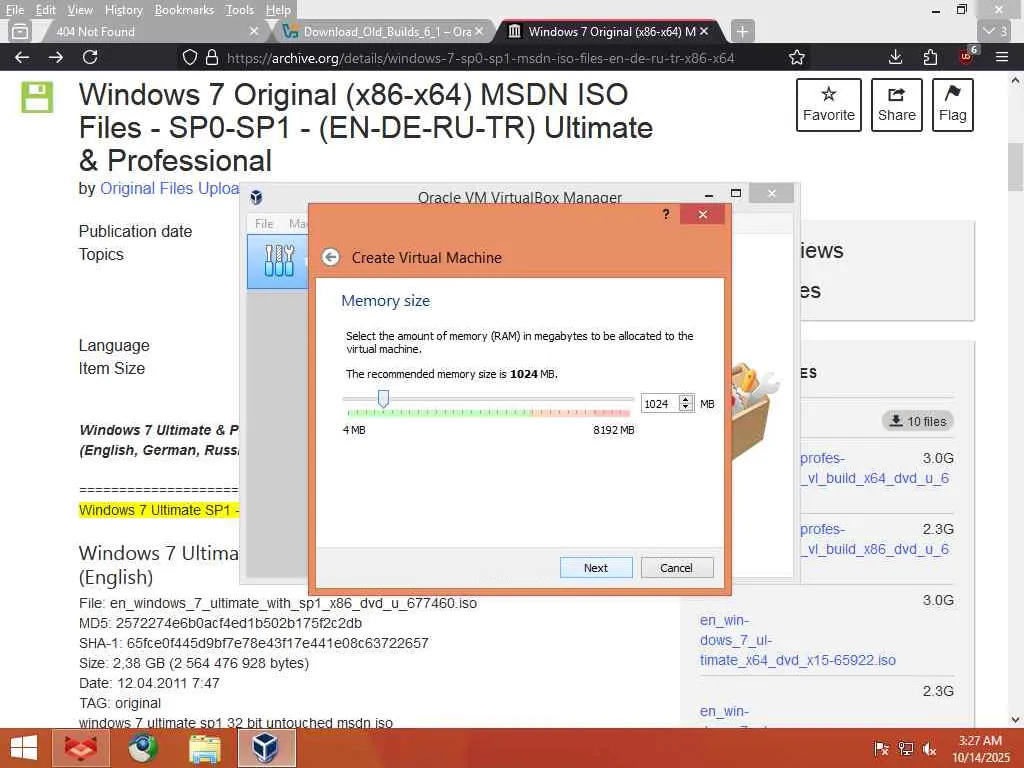Open the Firefox hamburger application menu
Viewport: 1024px width, 768px height.
pyautogui.click(x=1002, y=57)
